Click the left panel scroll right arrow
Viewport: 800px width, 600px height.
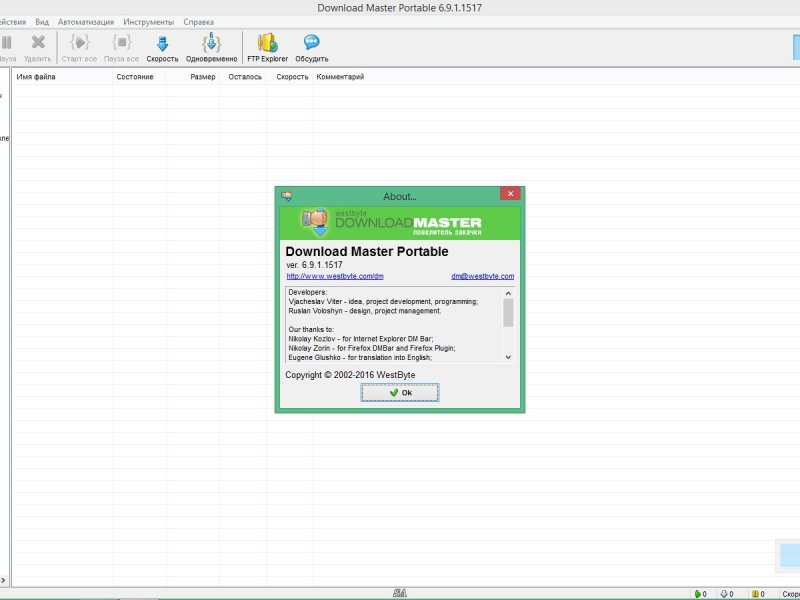[3, 580]
